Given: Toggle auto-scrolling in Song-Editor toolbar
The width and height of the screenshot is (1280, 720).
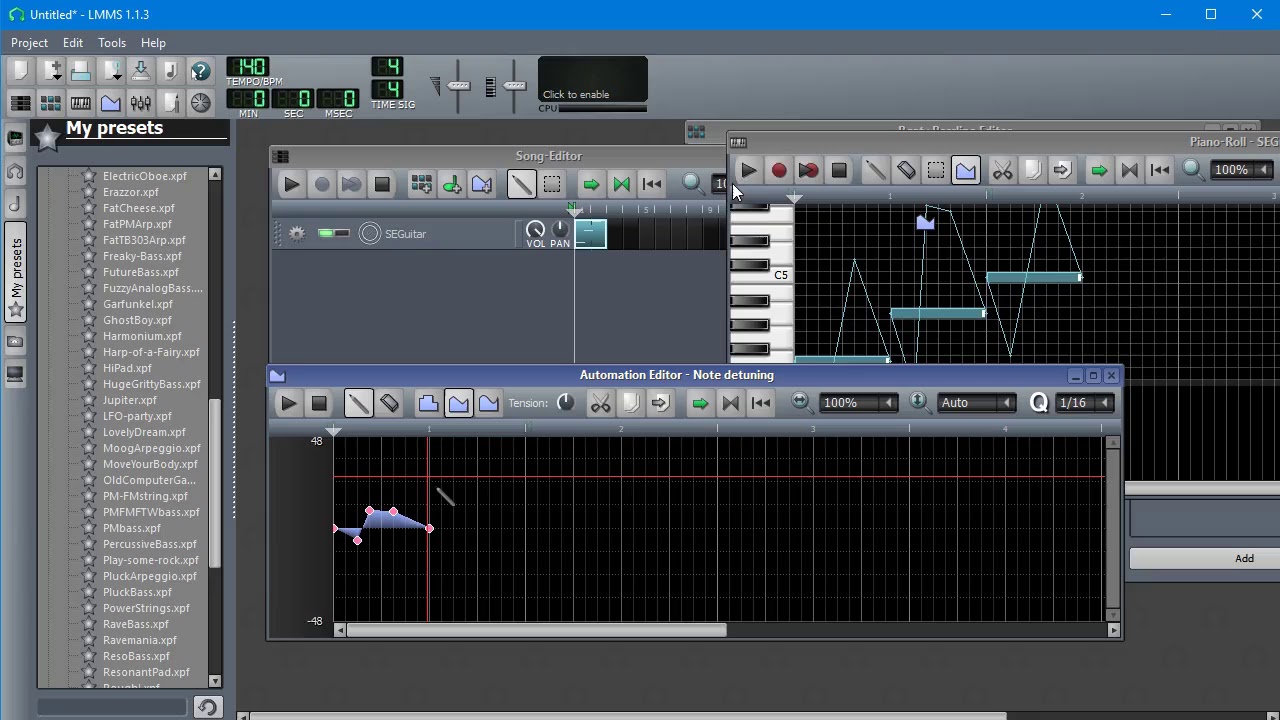Looking at the screenshot, I should (591, 184).
